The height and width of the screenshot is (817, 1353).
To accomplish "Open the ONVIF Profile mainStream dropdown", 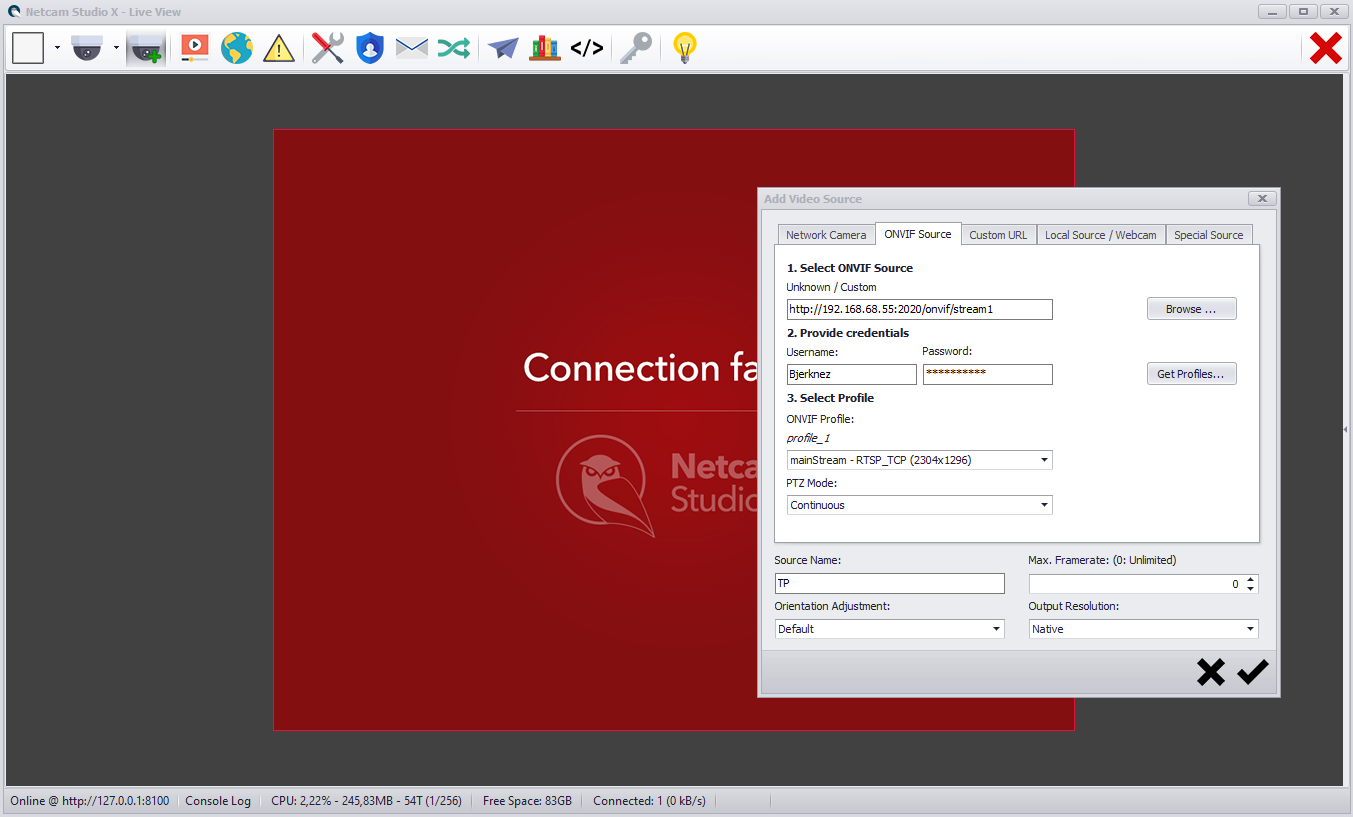I will point(920,460).
